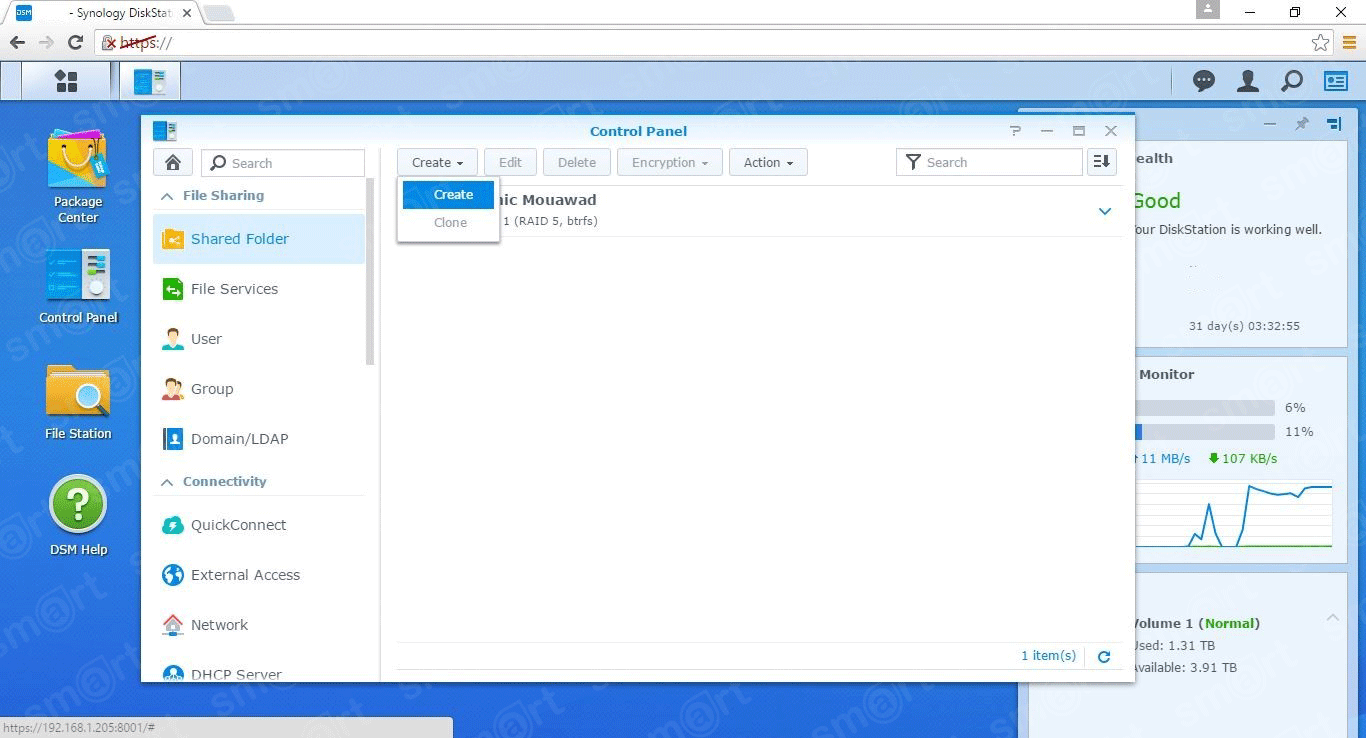1366x738 pixels.
Task: Click the '1 item(s)' count text
Action: (x=1048, y=656)
